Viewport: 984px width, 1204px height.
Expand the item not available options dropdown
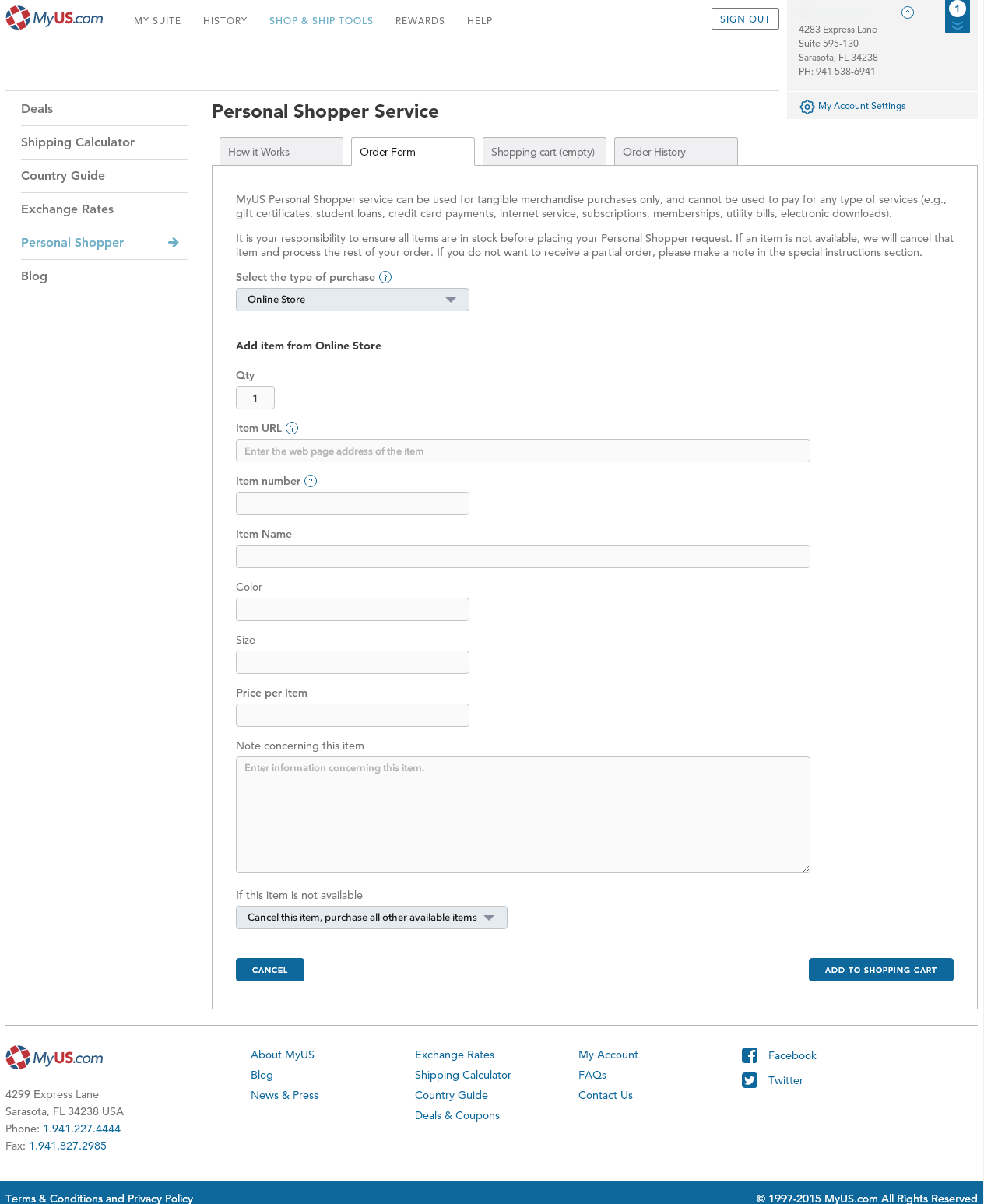point(371,918)
